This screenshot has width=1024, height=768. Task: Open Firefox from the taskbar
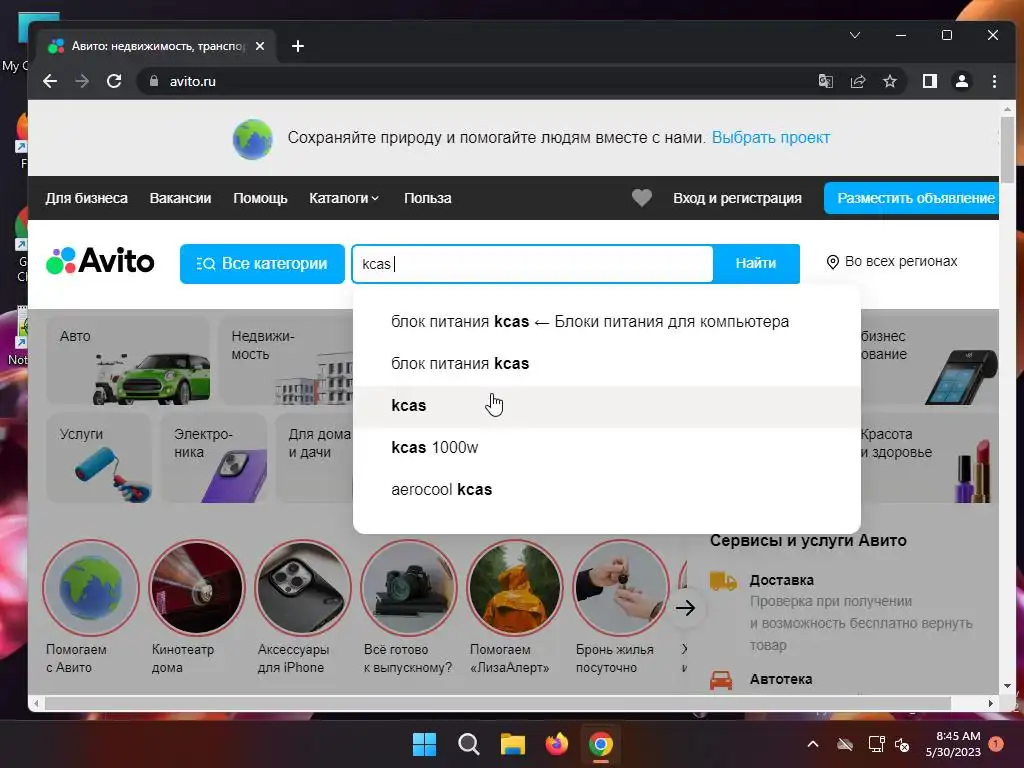coord(556,744)
